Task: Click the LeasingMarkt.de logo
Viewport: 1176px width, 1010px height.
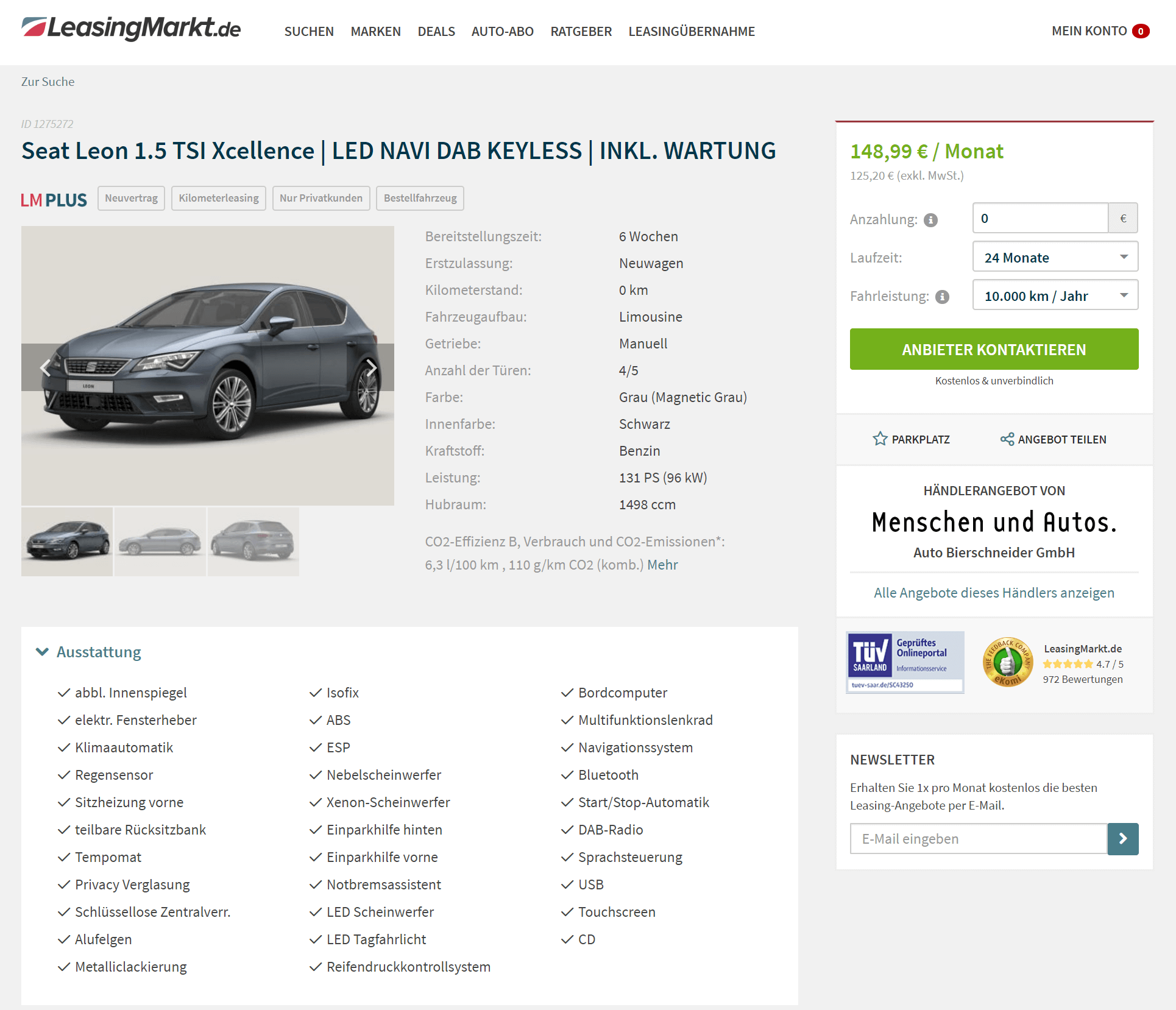Action: [131, 29]
